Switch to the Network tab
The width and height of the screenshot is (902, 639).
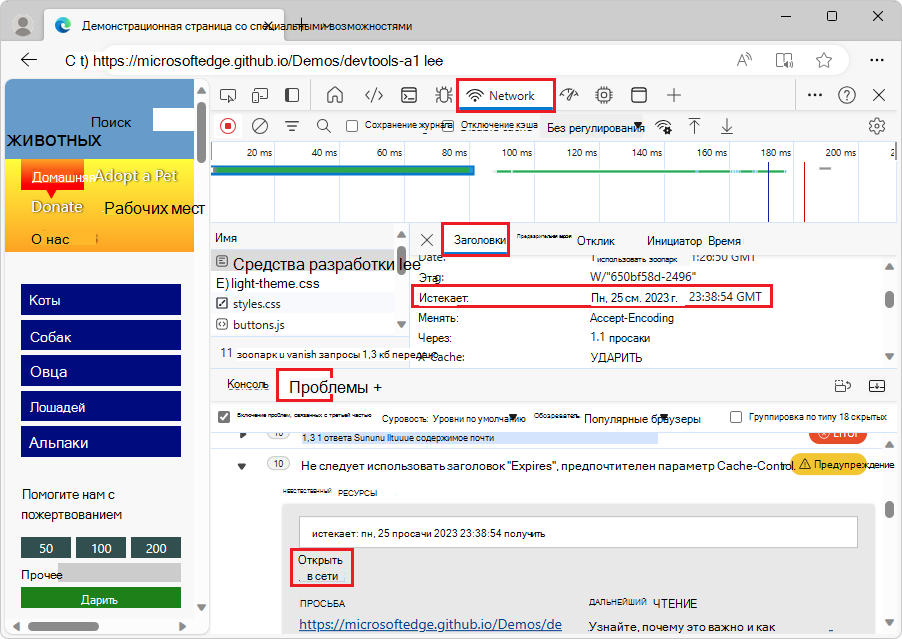[506, 95]
